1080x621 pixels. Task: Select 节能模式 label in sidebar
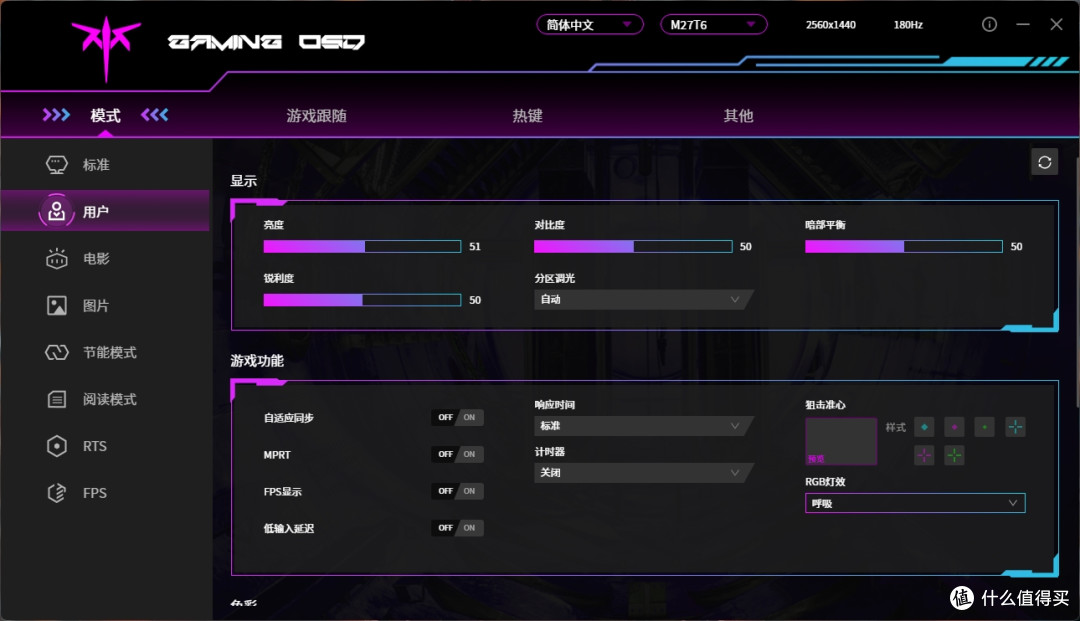[x=110, y=352]
